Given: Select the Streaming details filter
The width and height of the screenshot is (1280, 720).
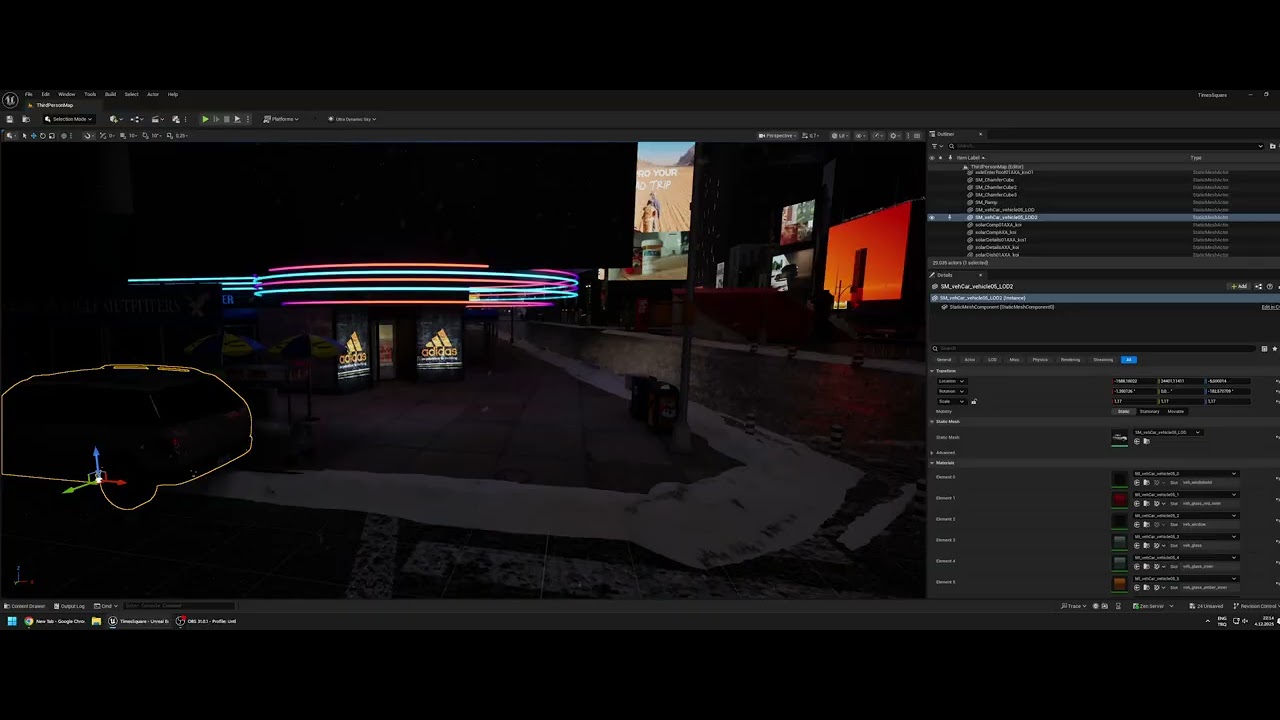Looking at the screenshot, I should [1103, 359].
